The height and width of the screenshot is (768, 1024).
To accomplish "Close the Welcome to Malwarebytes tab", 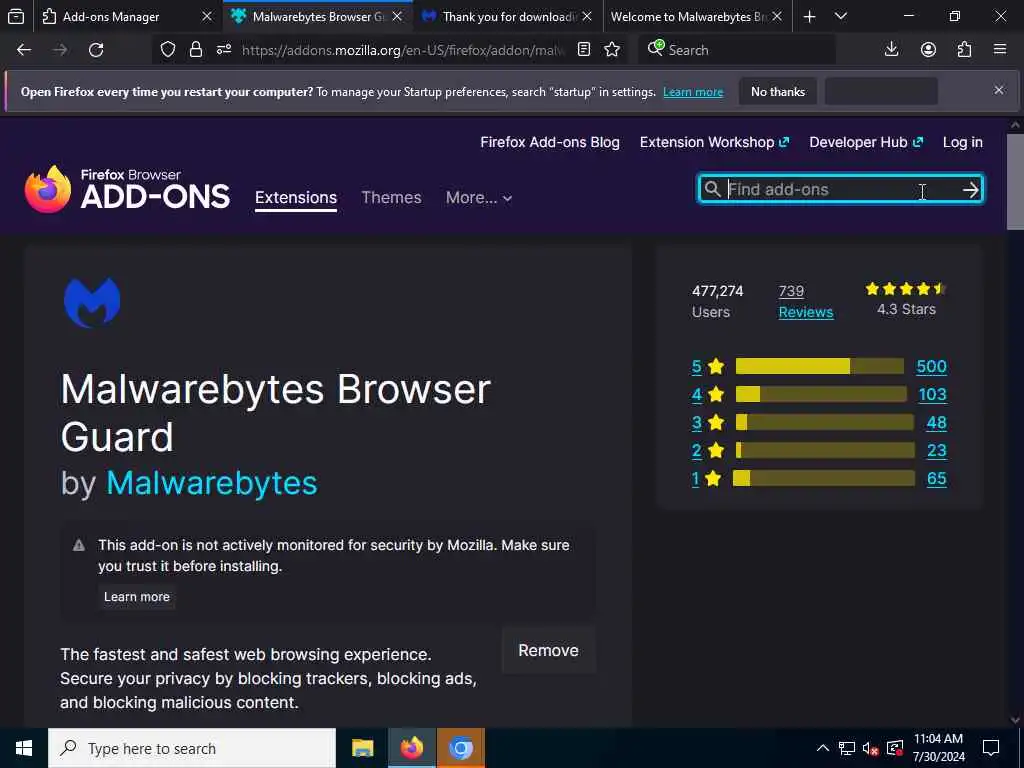I will point(776,16).
